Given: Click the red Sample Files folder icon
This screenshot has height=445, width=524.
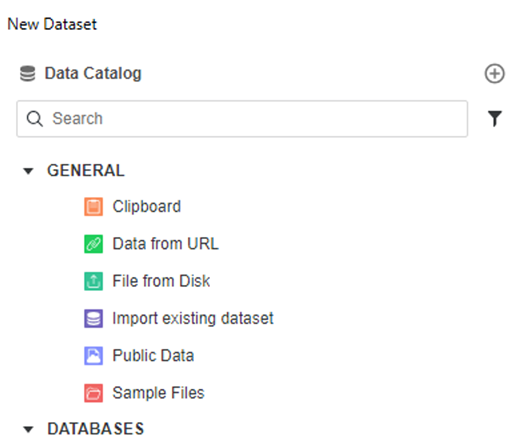Looking at the screenshot, I should [x=93, y=393].
